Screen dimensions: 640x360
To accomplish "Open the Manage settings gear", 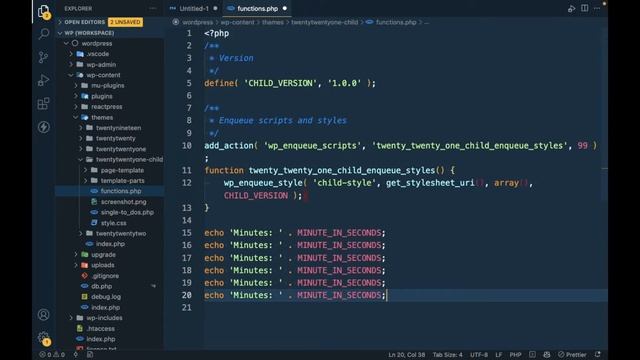I will pyautogui.click(x=43, y=338).
